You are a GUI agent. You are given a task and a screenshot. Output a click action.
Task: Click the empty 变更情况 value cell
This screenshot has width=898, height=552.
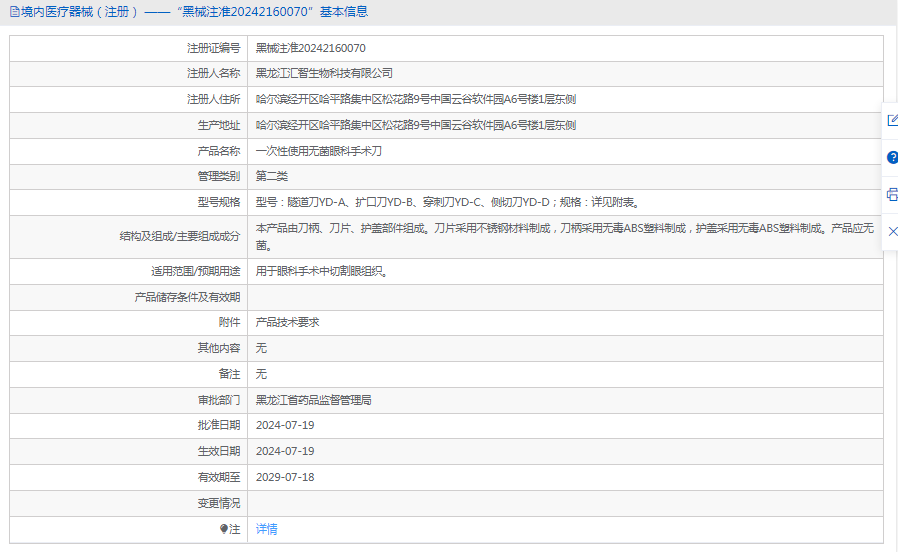click(564, 503)
